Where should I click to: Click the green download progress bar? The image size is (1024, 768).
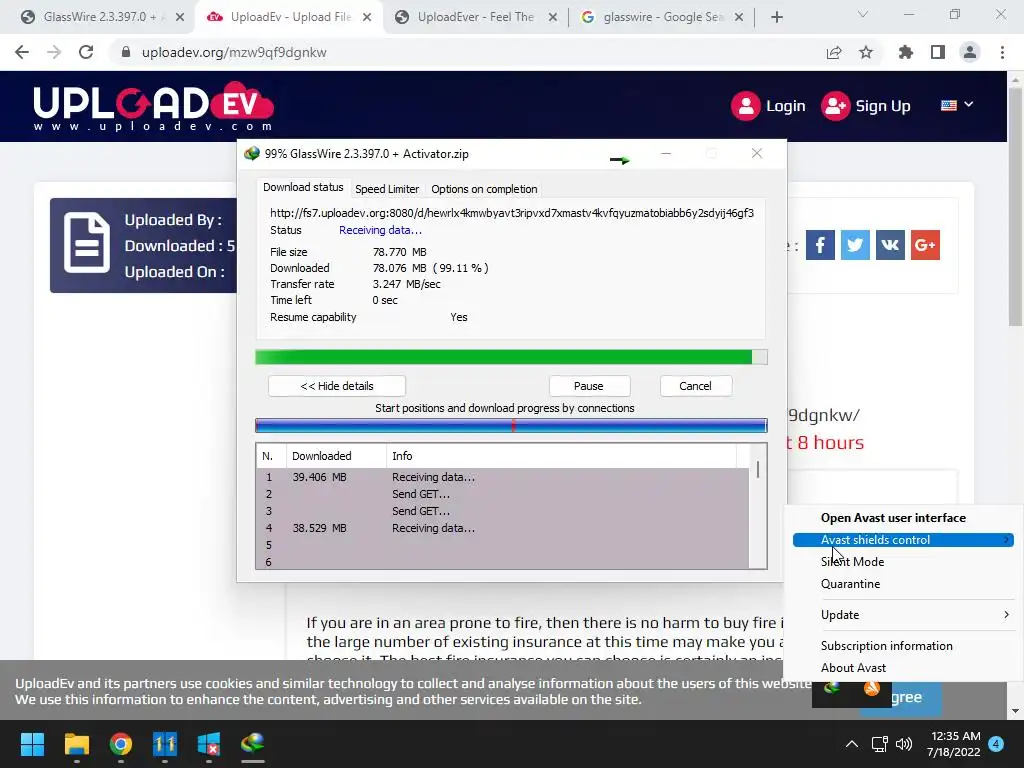(x=511, y=357)
